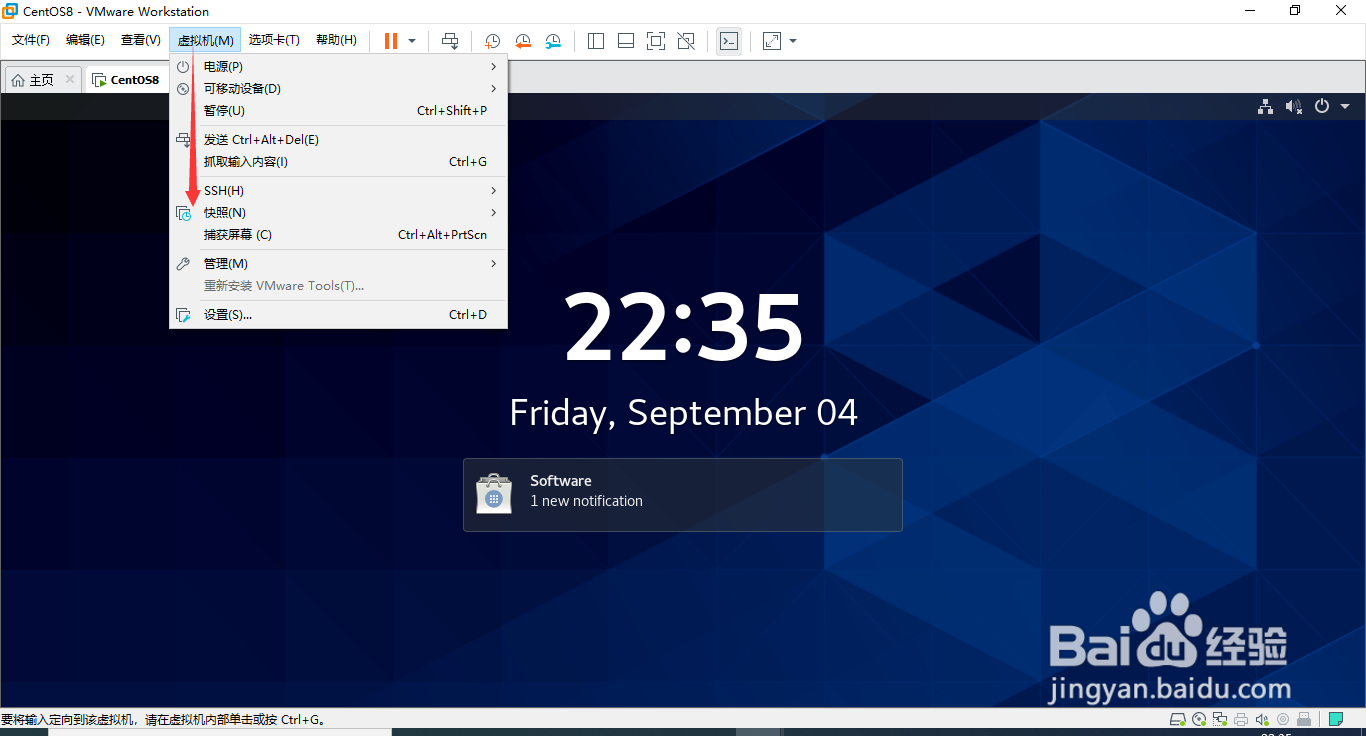This screenshot has height=736, width=1366.
Task: Revert to snapshot via orange-arrow clock icon
Action: pos(523,41)
